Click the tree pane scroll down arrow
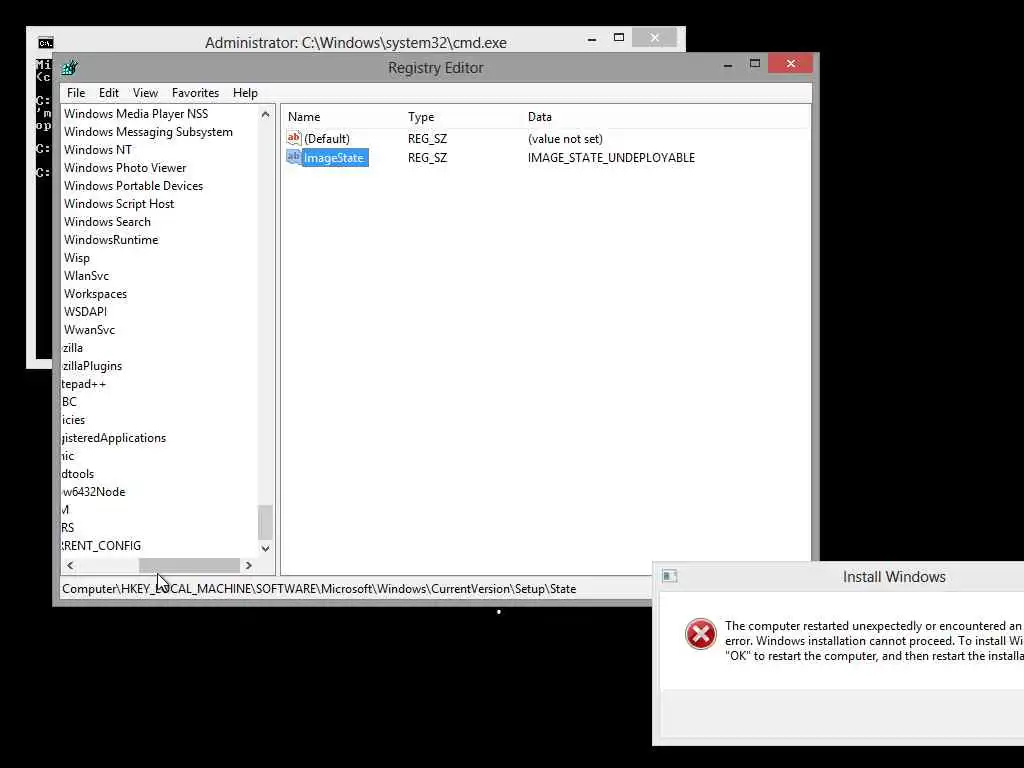Screen dimensions: 1024x768 click(x=265, y=549)
